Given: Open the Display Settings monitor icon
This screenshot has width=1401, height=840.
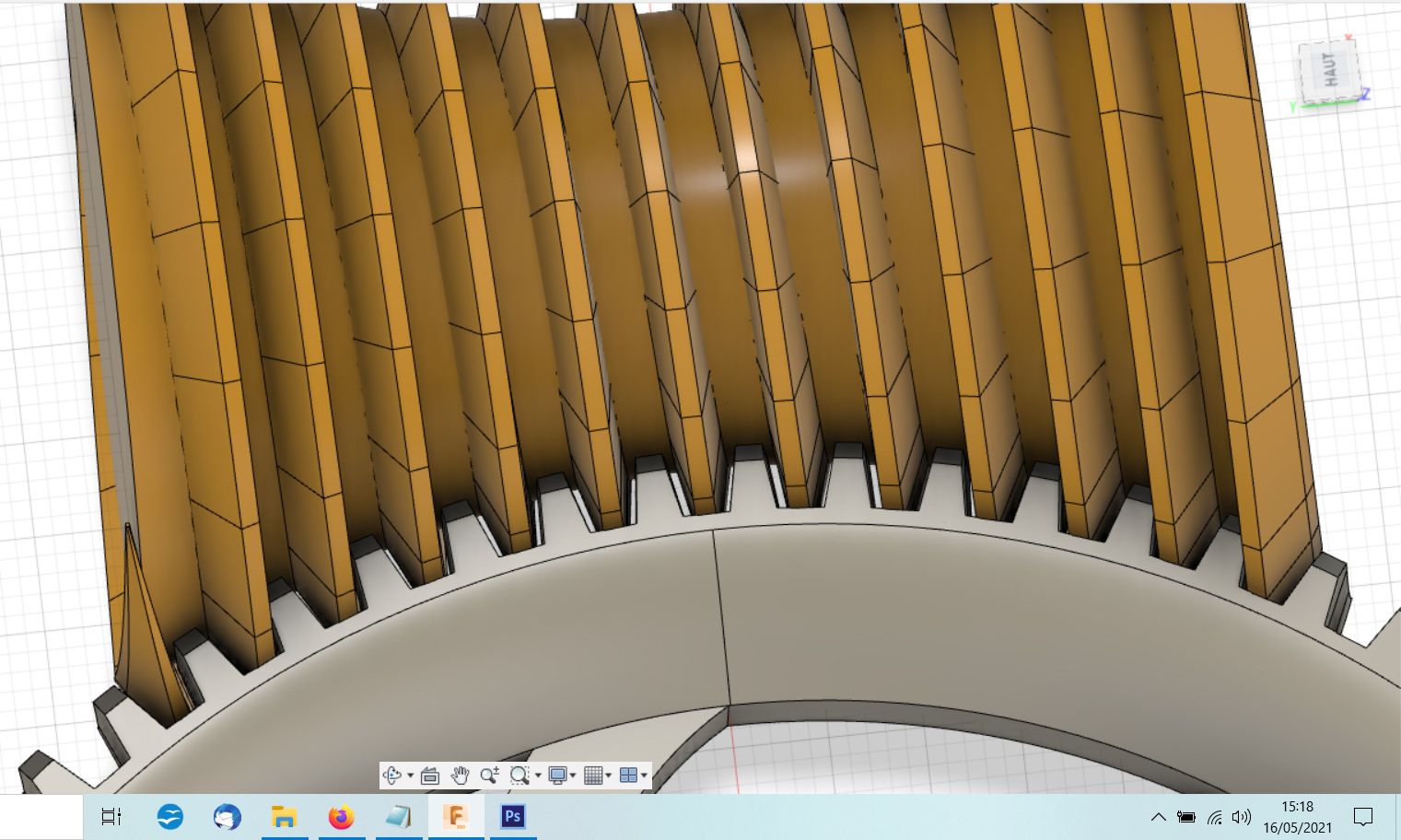Looking at the screenshot, I should point(556,776).
